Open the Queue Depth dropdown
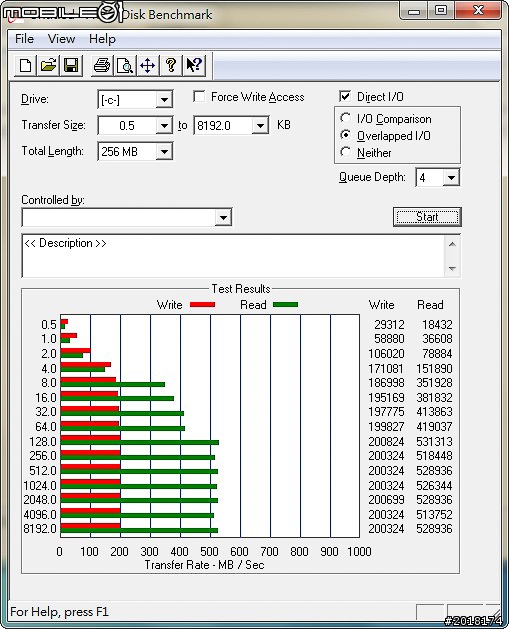Viewport: 509px width, 629px height. click(451, 177)
